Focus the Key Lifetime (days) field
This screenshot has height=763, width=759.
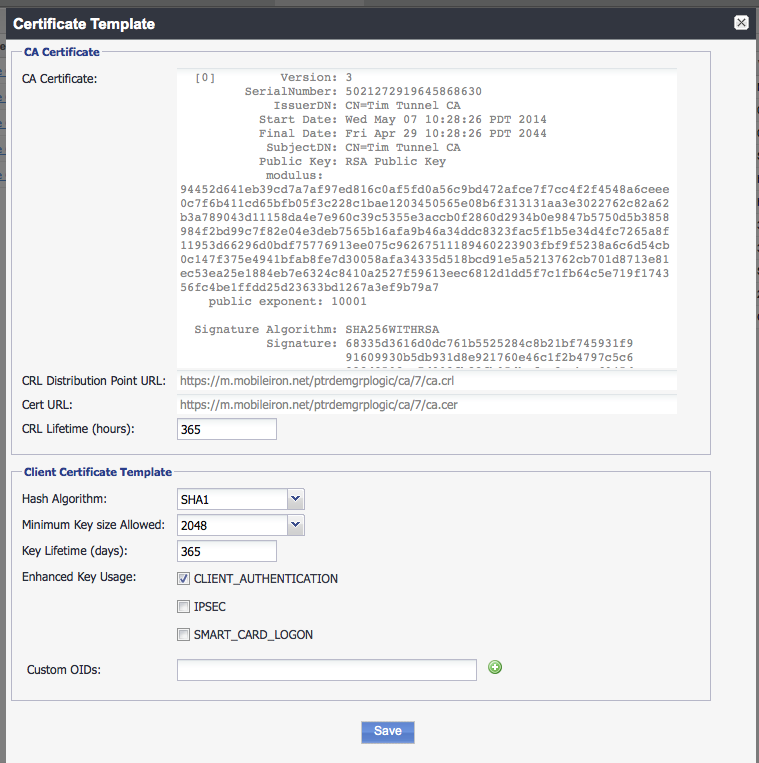226,552
